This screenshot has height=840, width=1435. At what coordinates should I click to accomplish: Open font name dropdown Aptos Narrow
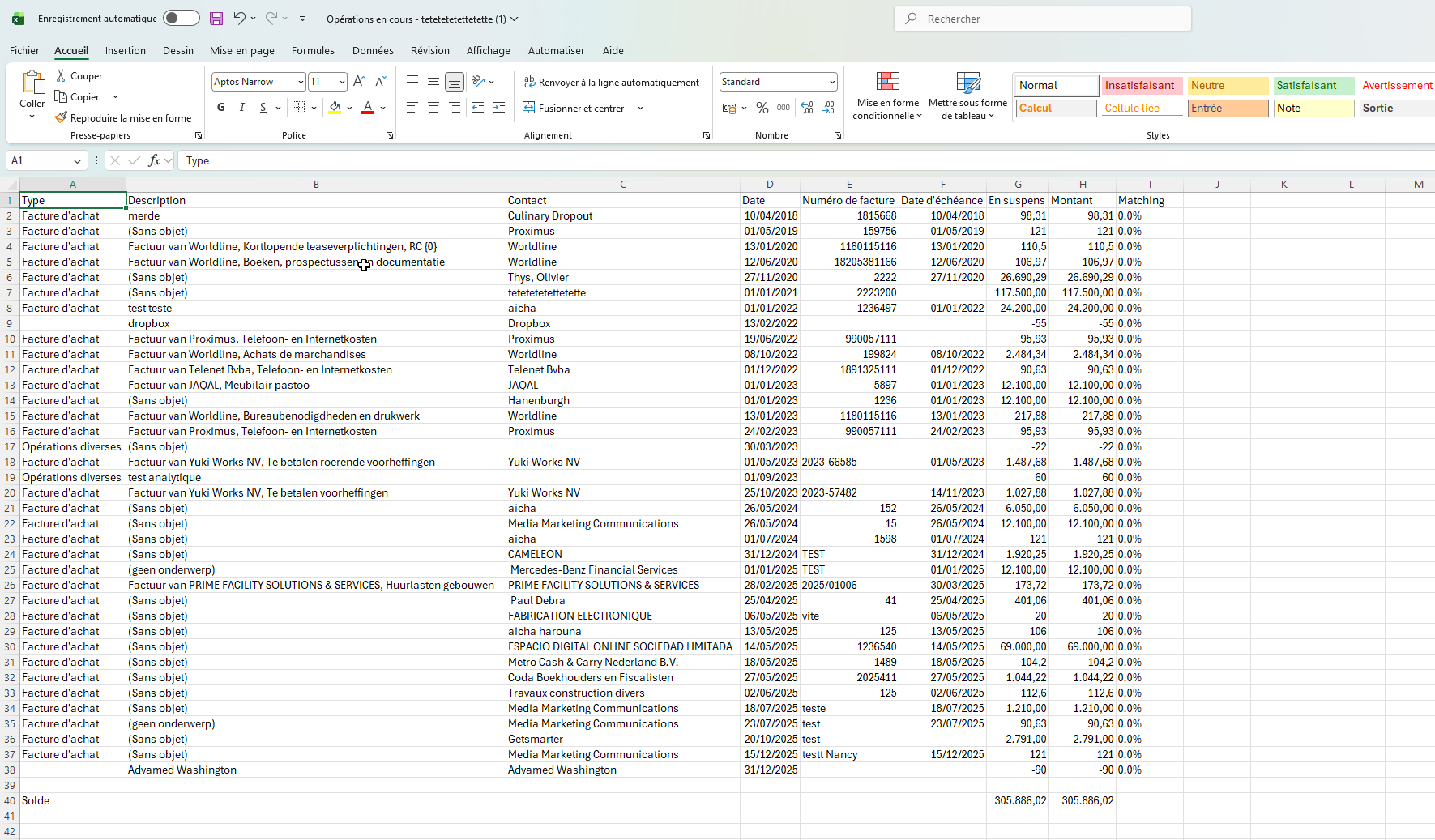[301, 82]
